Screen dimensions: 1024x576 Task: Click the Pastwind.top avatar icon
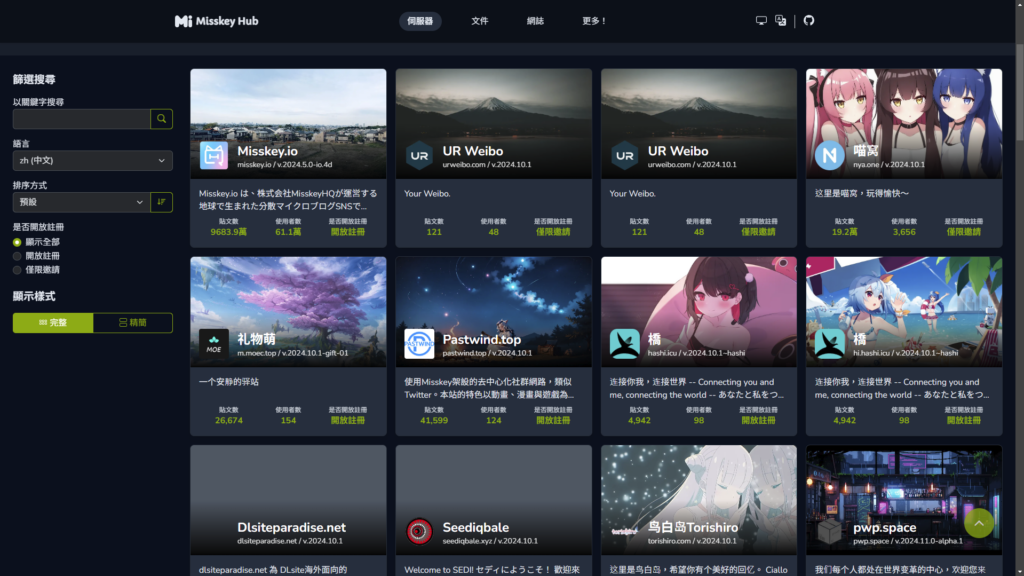[419, 344]
